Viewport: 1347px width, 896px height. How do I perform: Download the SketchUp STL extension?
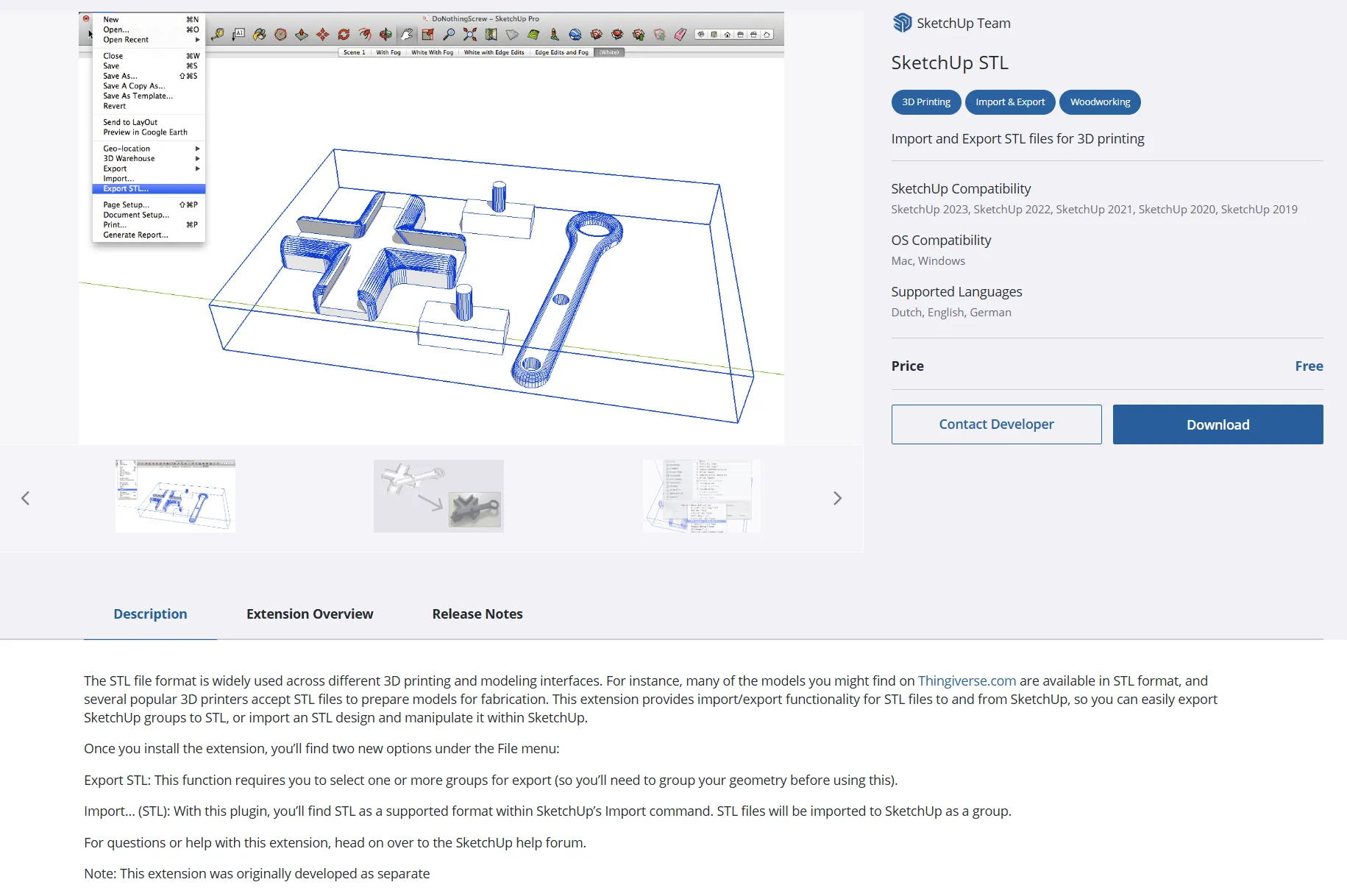(1218, 424)
